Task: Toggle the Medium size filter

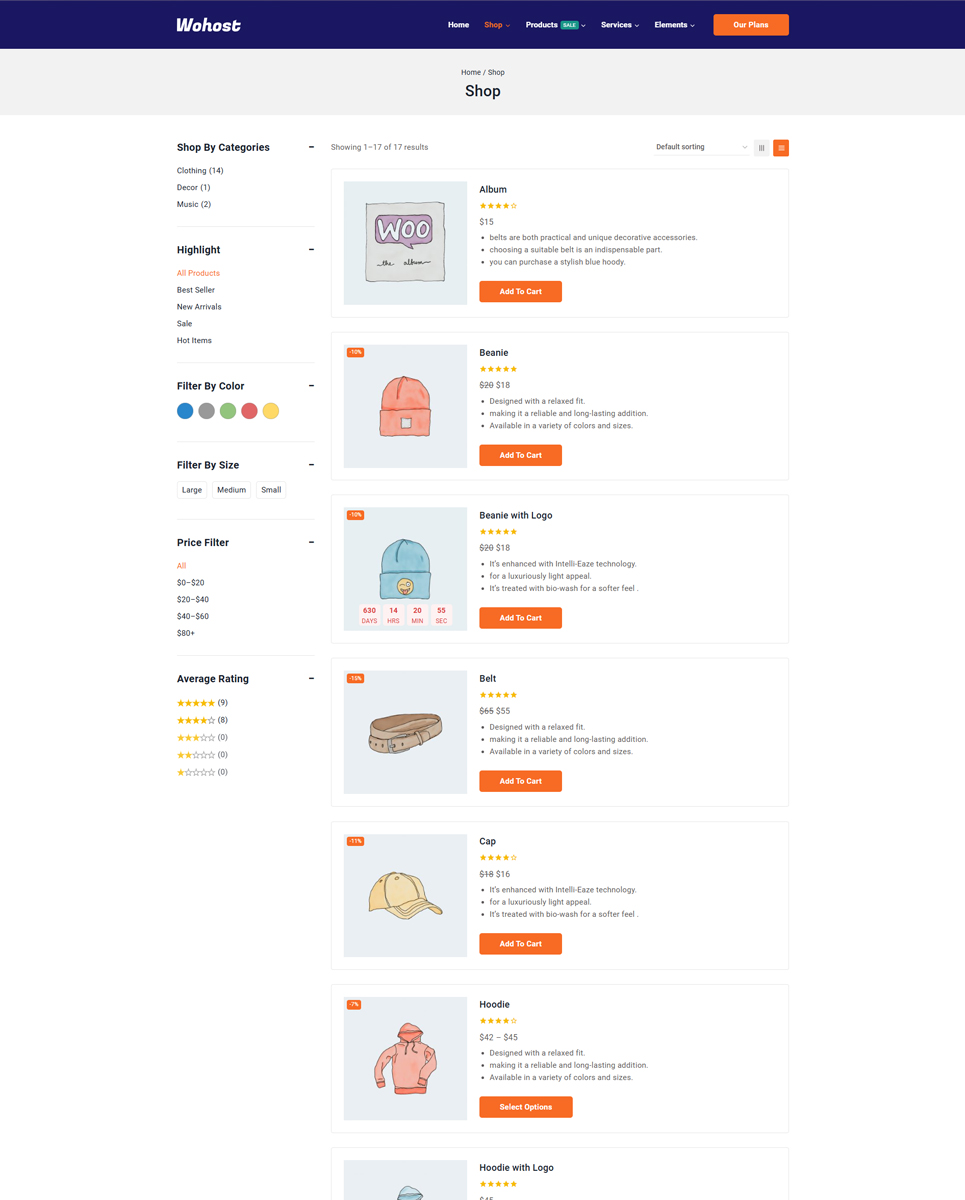Action: (x=231, y=490)
